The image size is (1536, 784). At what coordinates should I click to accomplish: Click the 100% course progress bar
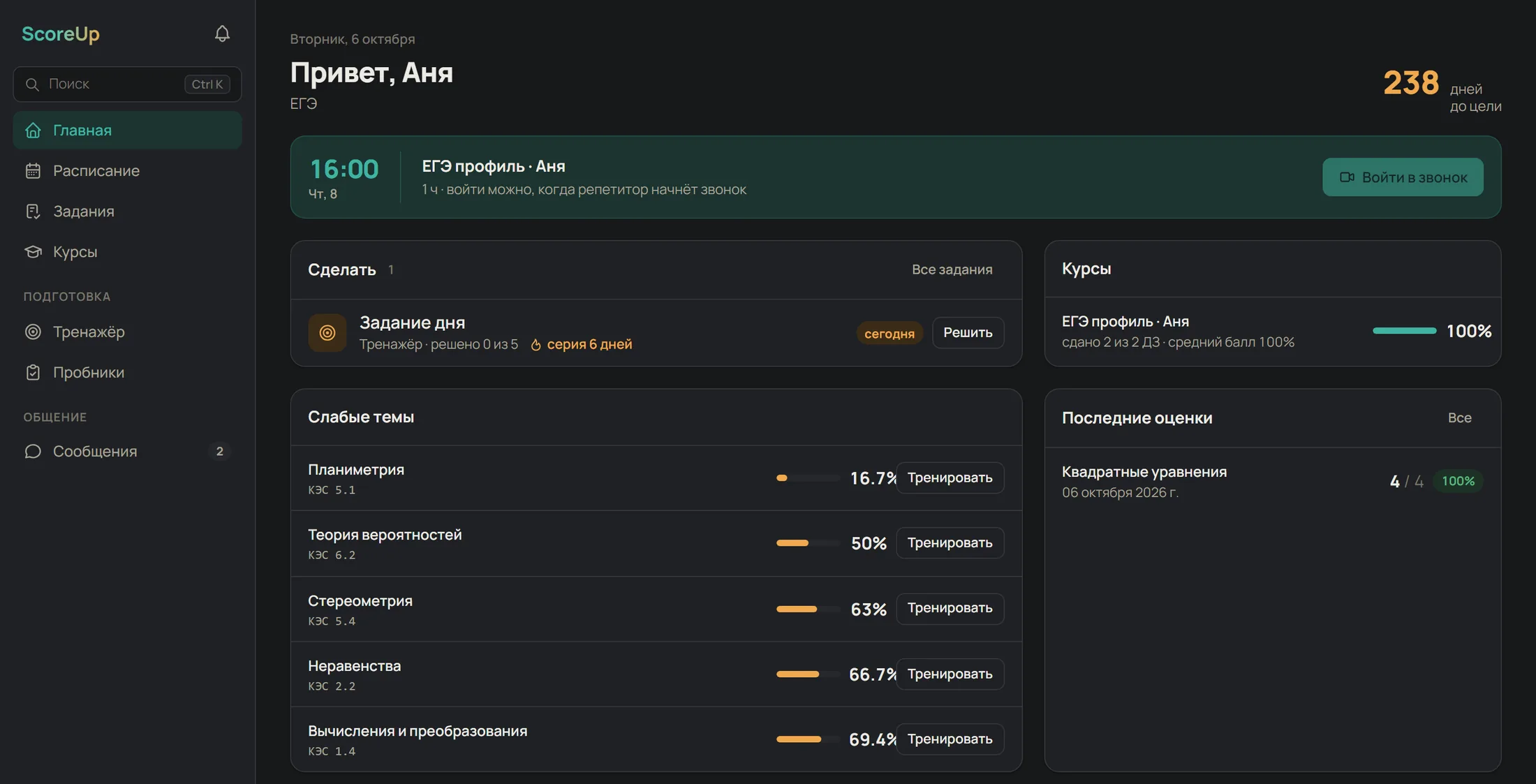click(x=1404, y=331)
